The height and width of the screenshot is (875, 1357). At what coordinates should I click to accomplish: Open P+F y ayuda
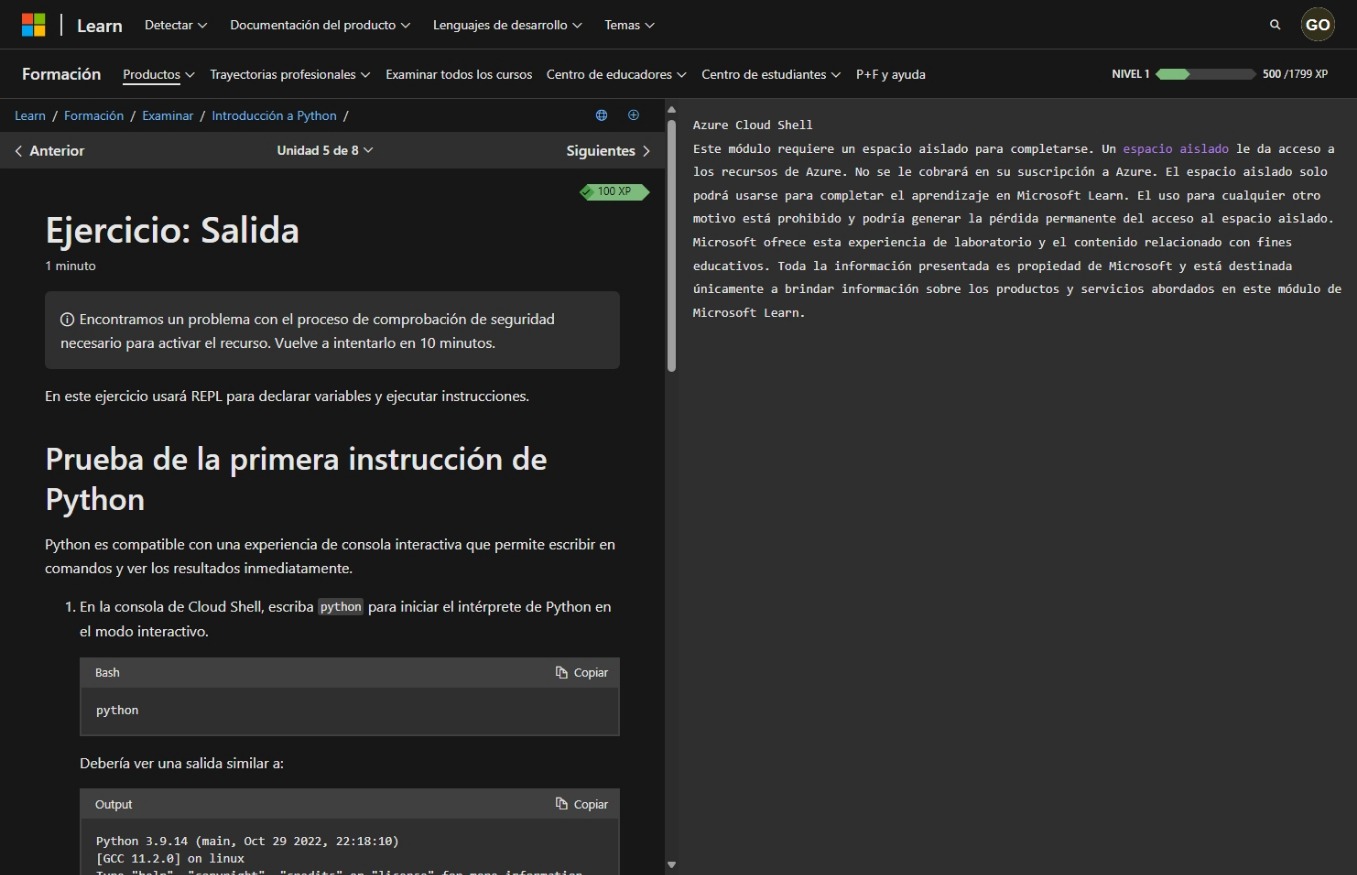click(x=891, y=75)
